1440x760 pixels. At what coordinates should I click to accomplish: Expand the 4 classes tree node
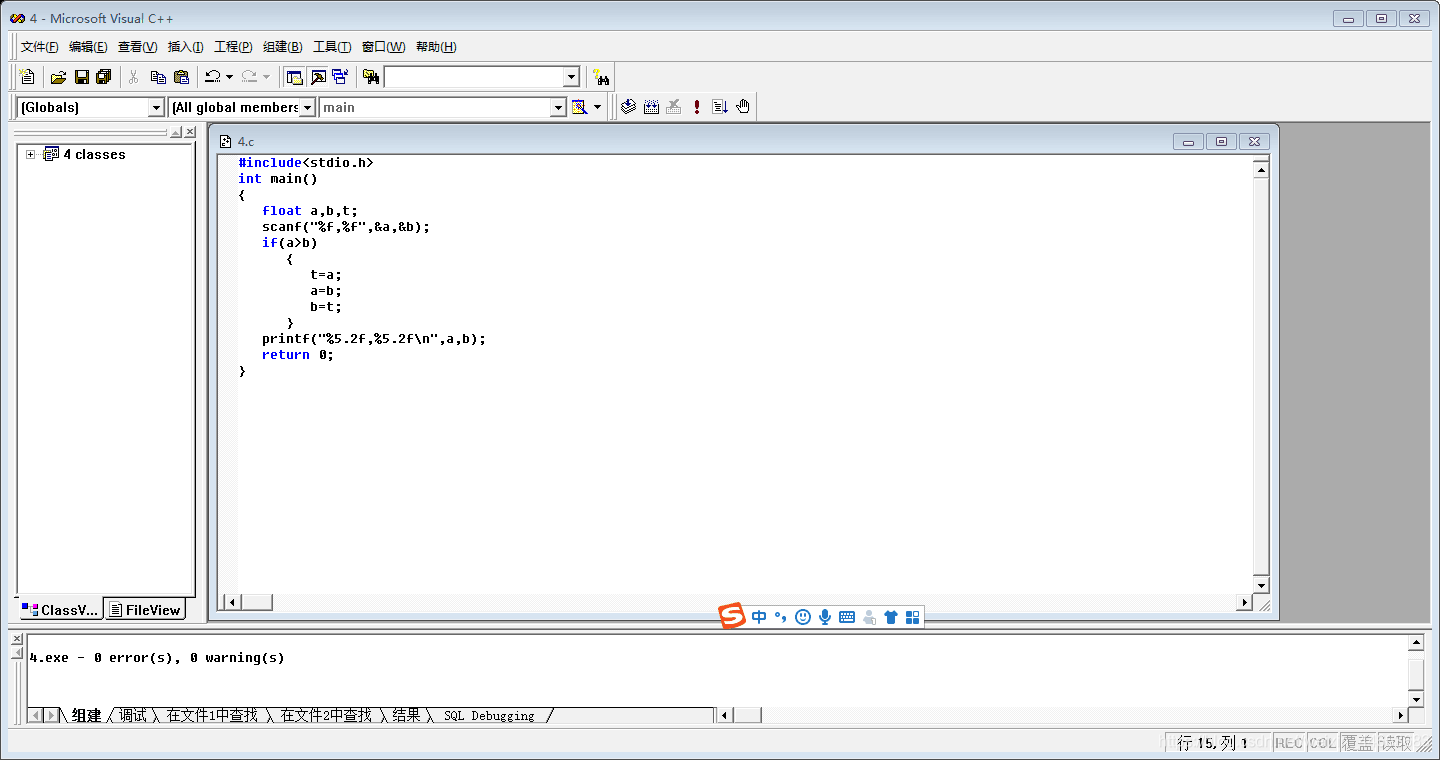[x=30, y=154]
